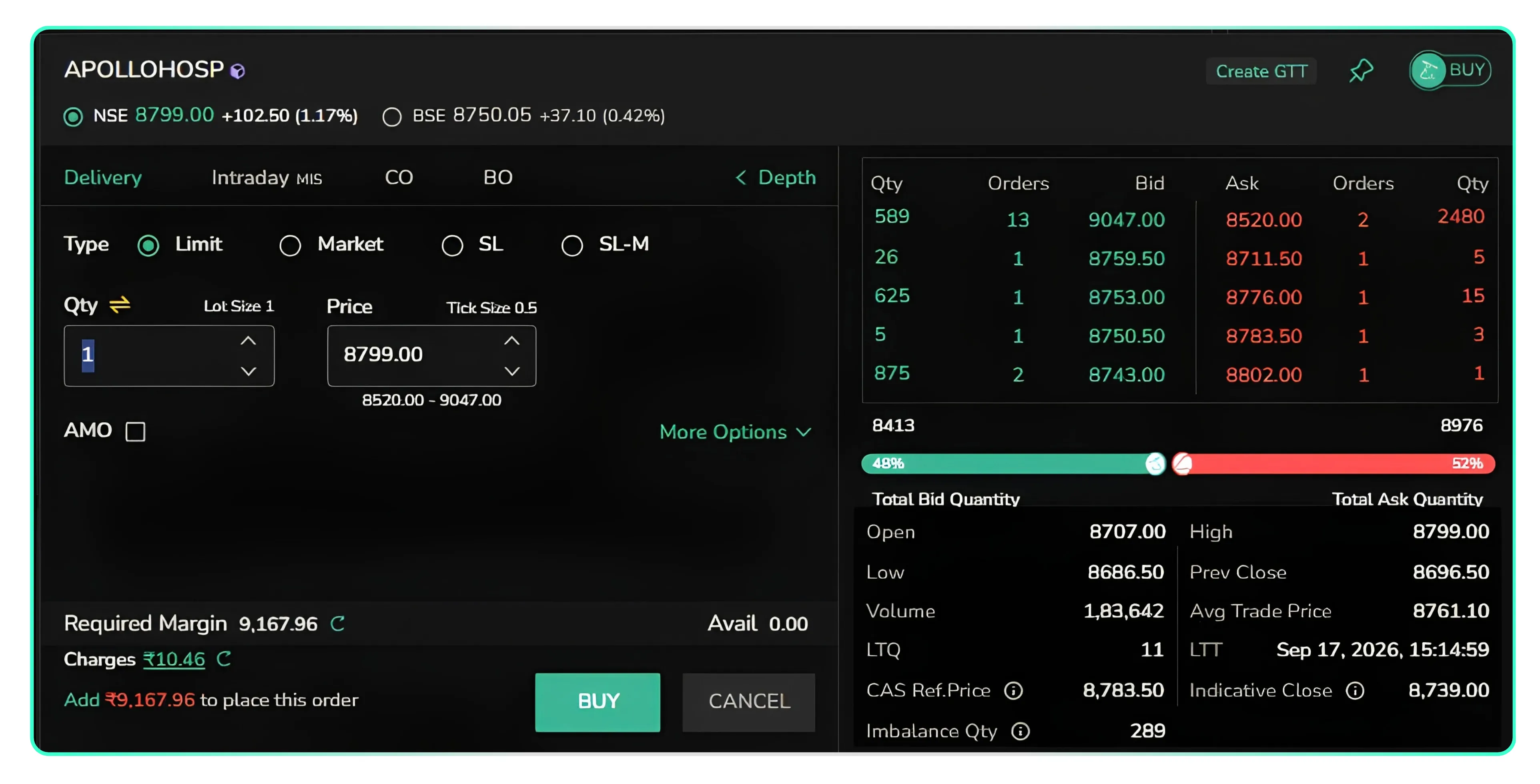
Task: Choose SL-M order type
Action: click(571, 245)
